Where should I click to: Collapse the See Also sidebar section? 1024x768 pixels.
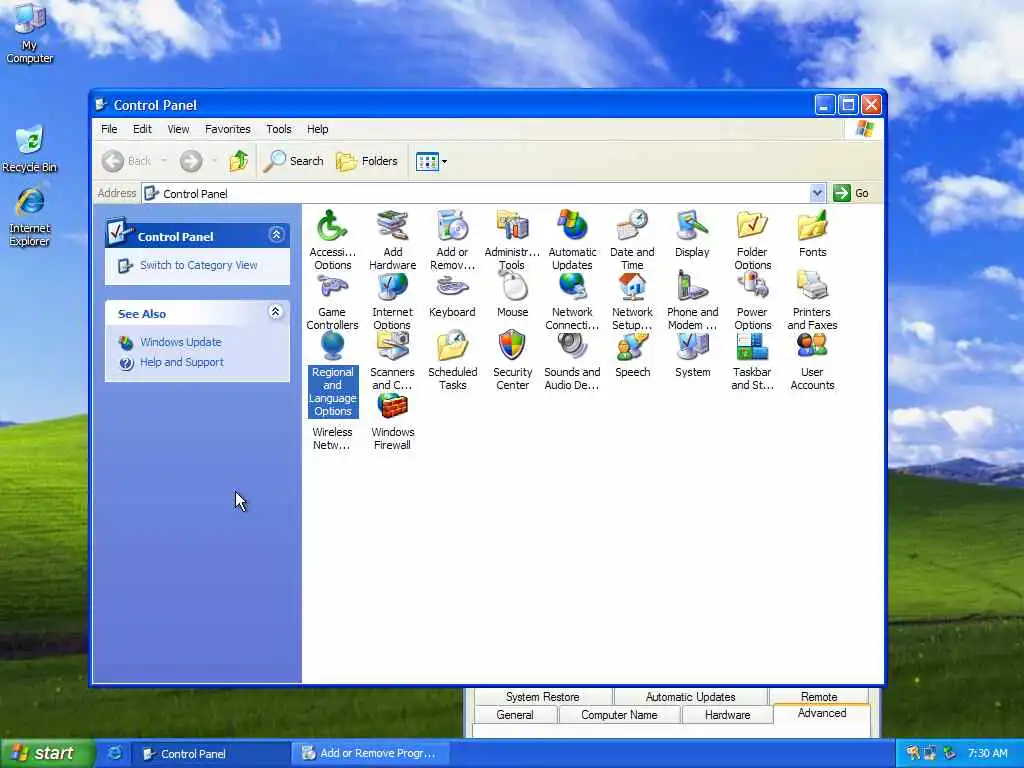(x=276, y=312)
